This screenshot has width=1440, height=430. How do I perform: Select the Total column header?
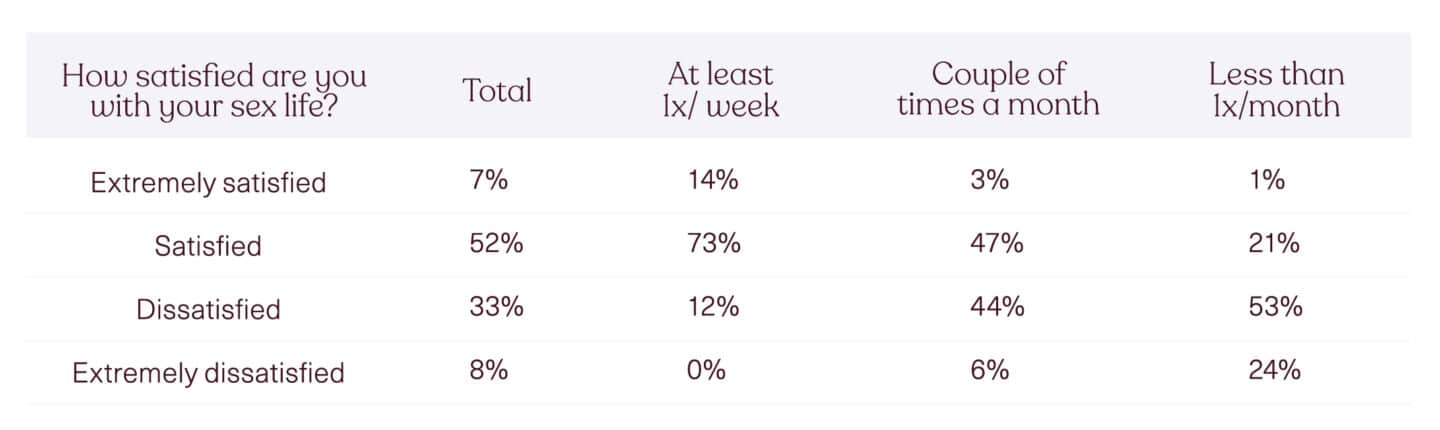pos(497,91)
